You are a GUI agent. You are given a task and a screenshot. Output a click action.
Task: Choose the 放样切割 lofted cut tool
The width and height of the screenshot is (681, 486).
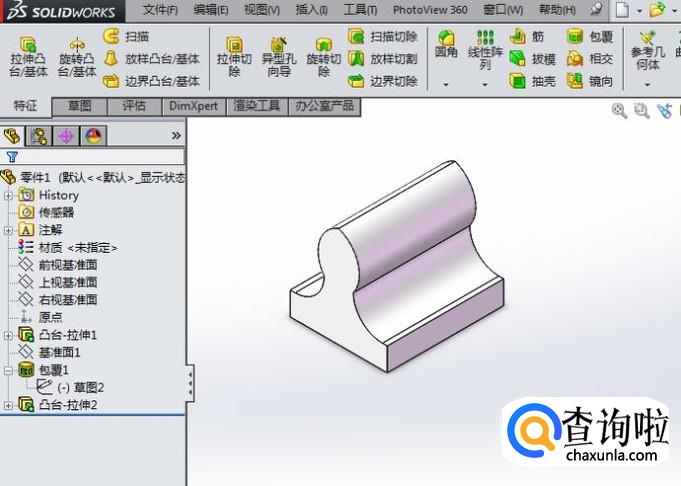[x=383, y=59]
